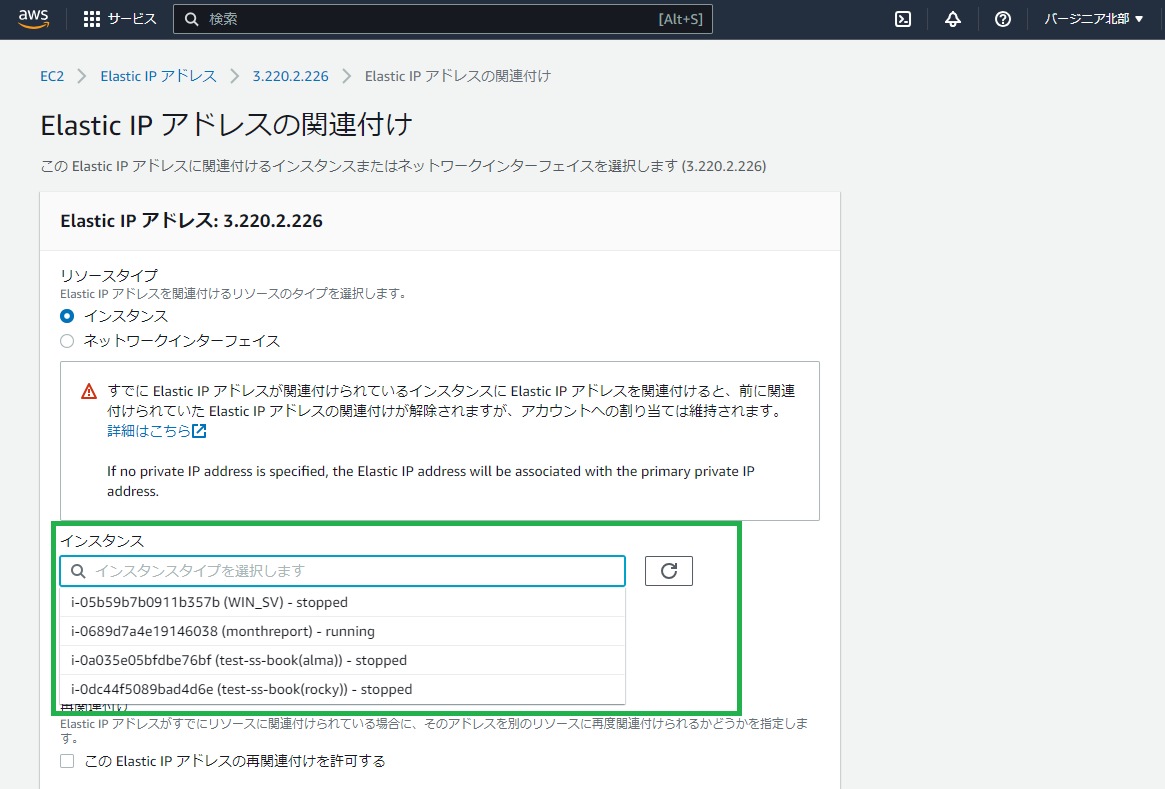1165x789 pixels.
Task: Enable Elastic IP 再関連付け checkbox
Action: [66, 760]
